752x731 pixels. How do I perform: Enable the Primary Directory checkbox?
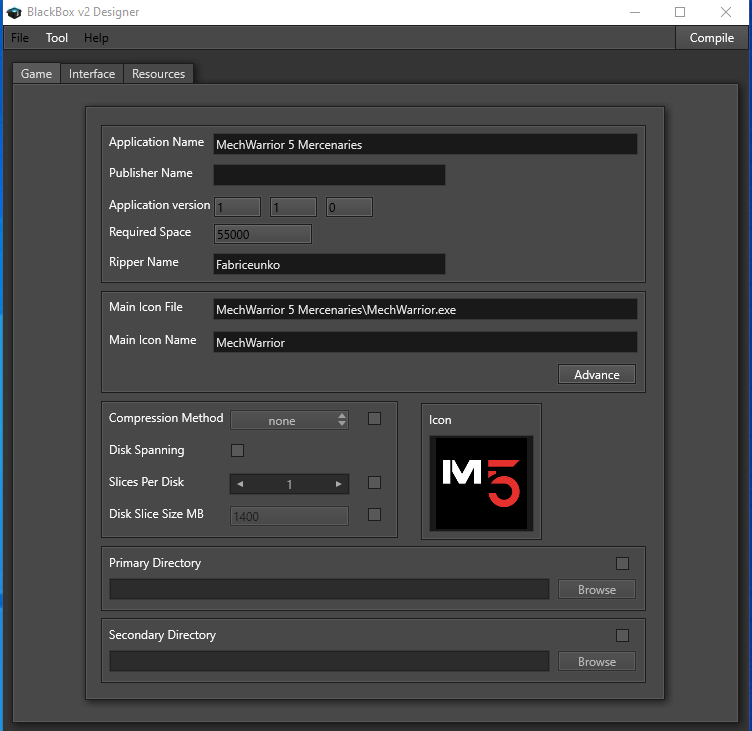click(623, 564)
